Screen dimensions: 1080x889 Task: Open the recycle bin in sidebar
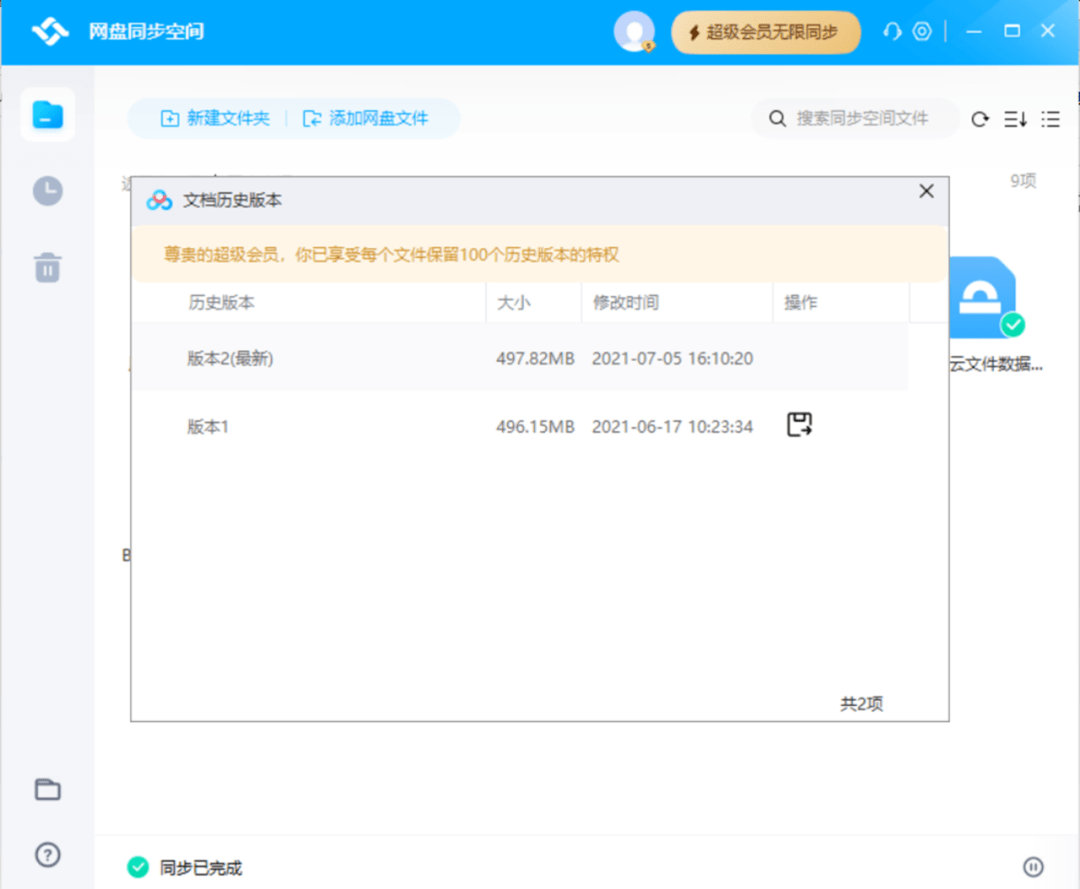coord(47,267)
